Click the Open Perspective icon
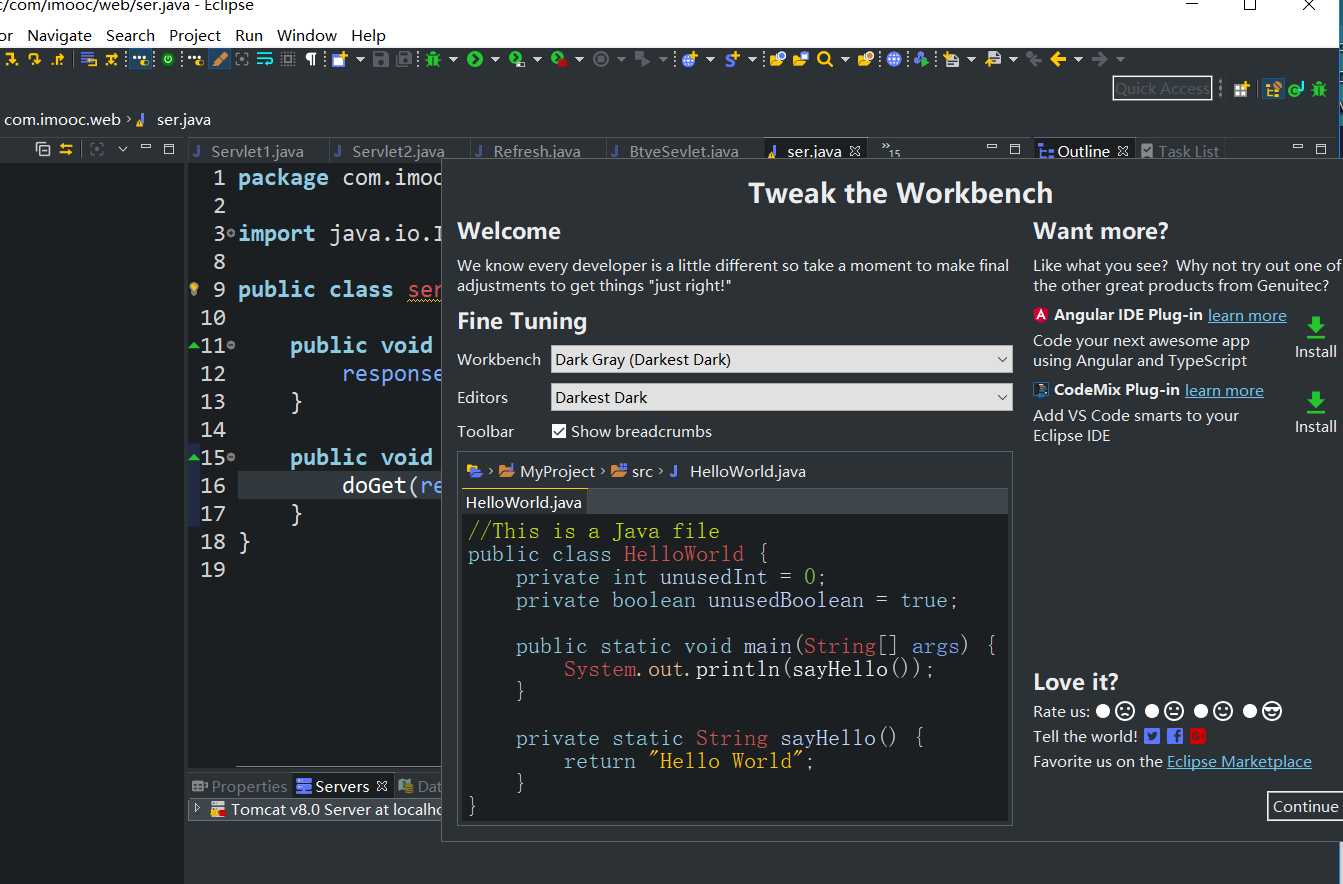The height and width of the screenshot is (884, 1343). (x=1241, y=89)
